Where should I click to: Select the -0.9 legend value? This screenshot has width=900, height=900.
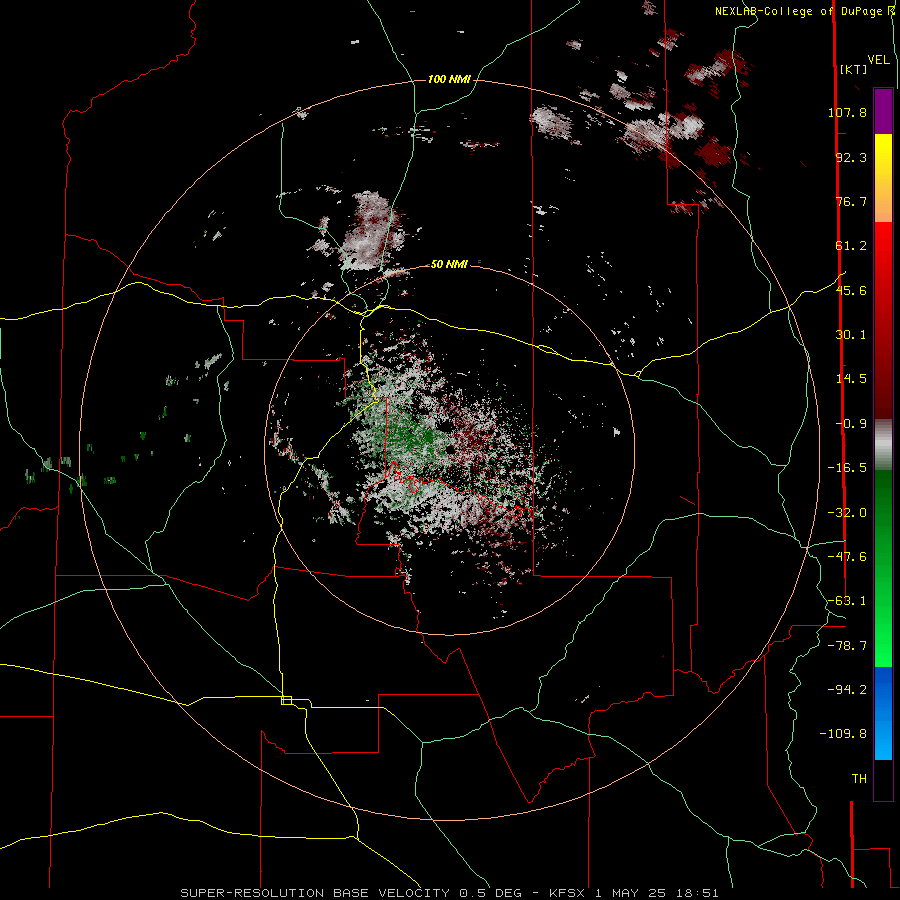click(851, 424)
